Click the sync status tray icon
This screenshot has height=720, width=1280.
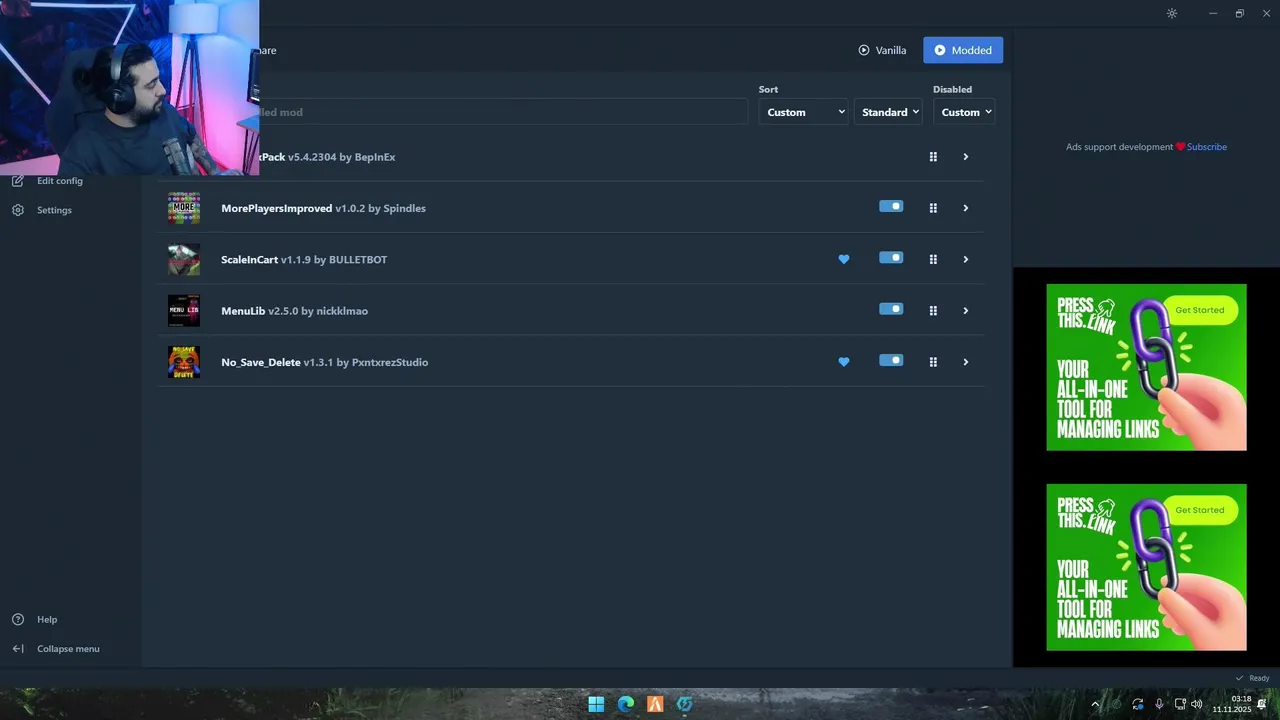[1138, 704]
